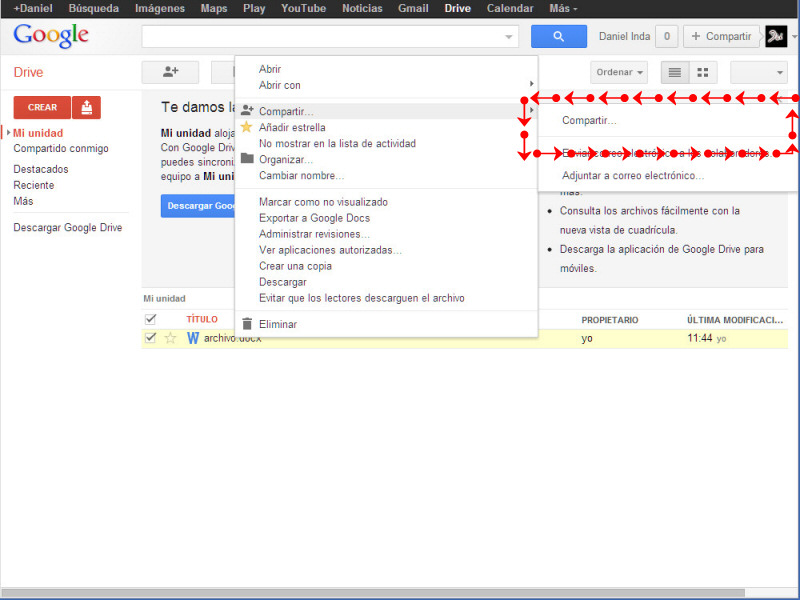
Task: Open the settings dropdown at top right
Action: coord(759,72)
